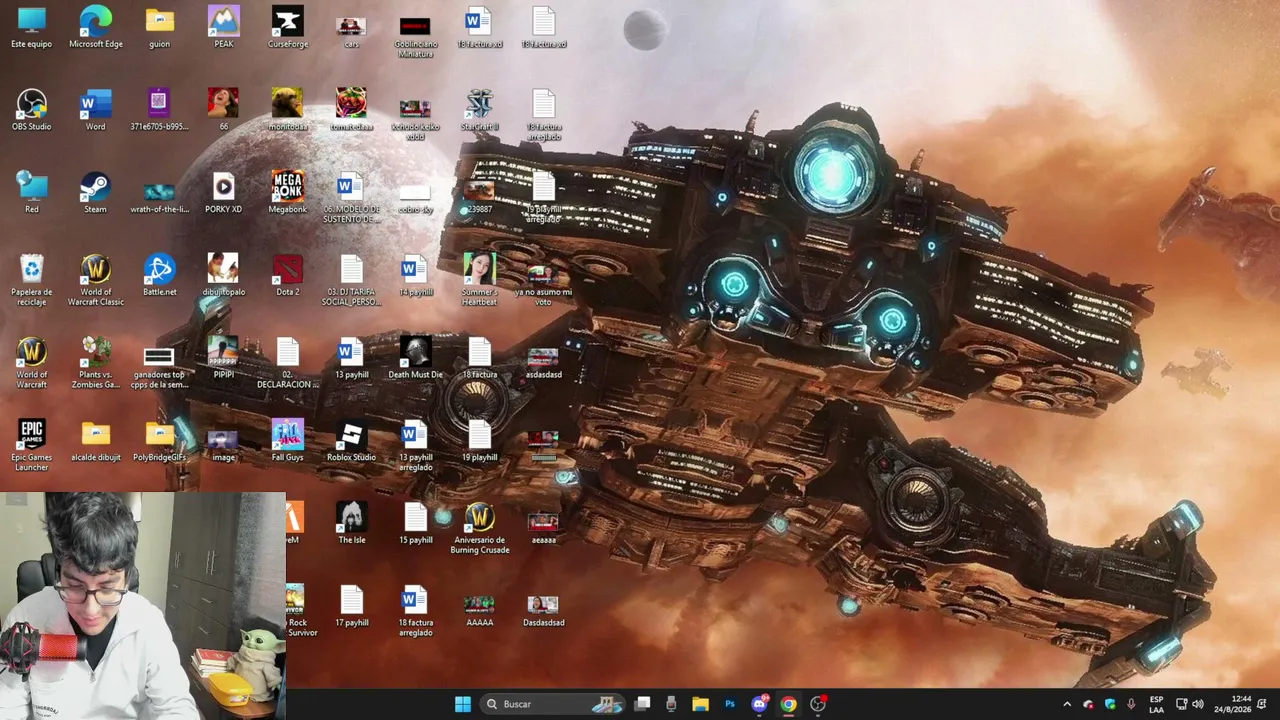Select the Roblox Studio shortcut

point(351,440)
